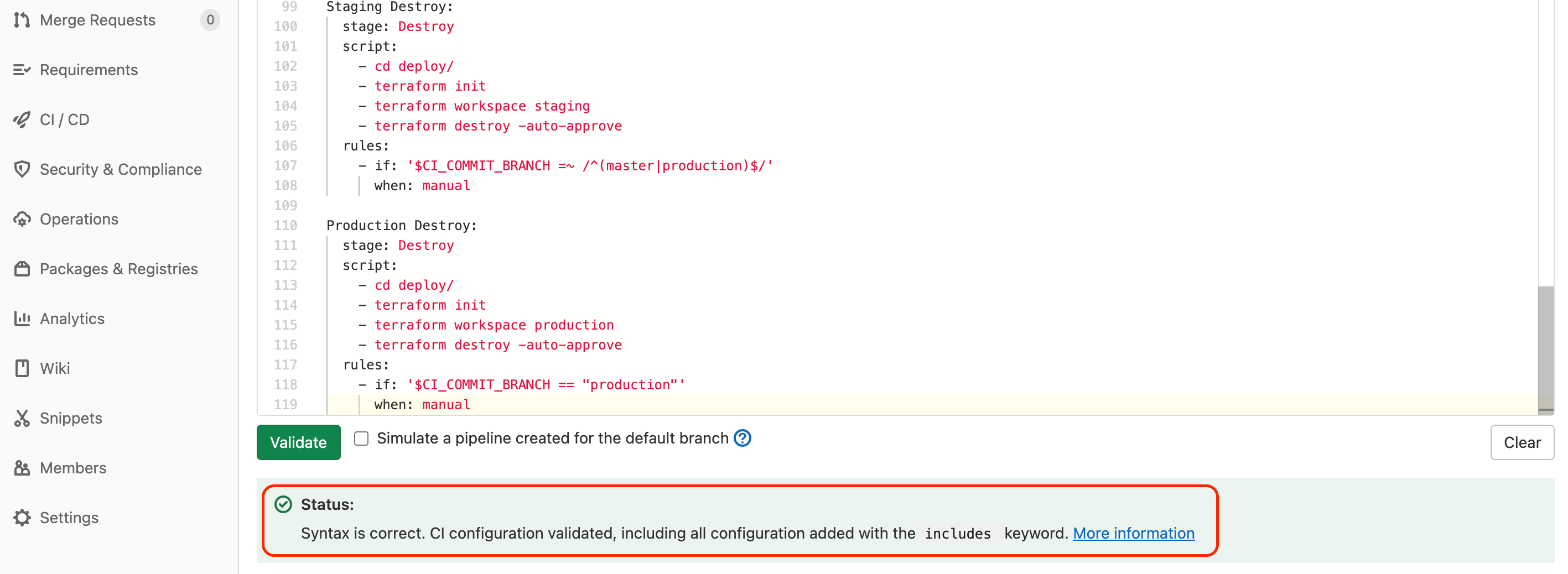Select the Analytics sidebar label

[x=72, y=319]
